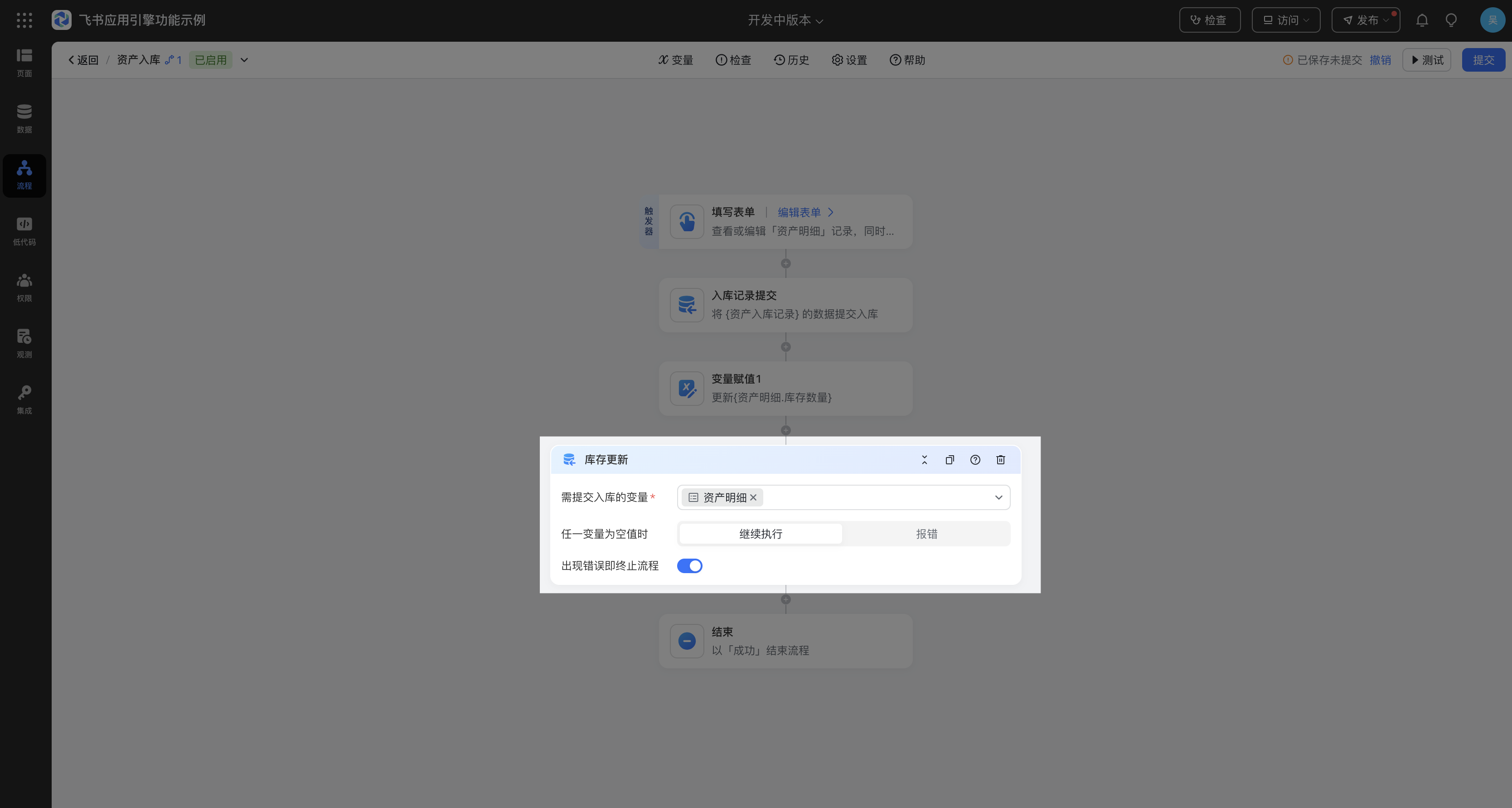The width and height of the screenshot is (1512, 808).
Task: Open the 变量 toolbar item
Action: [676, 60]
